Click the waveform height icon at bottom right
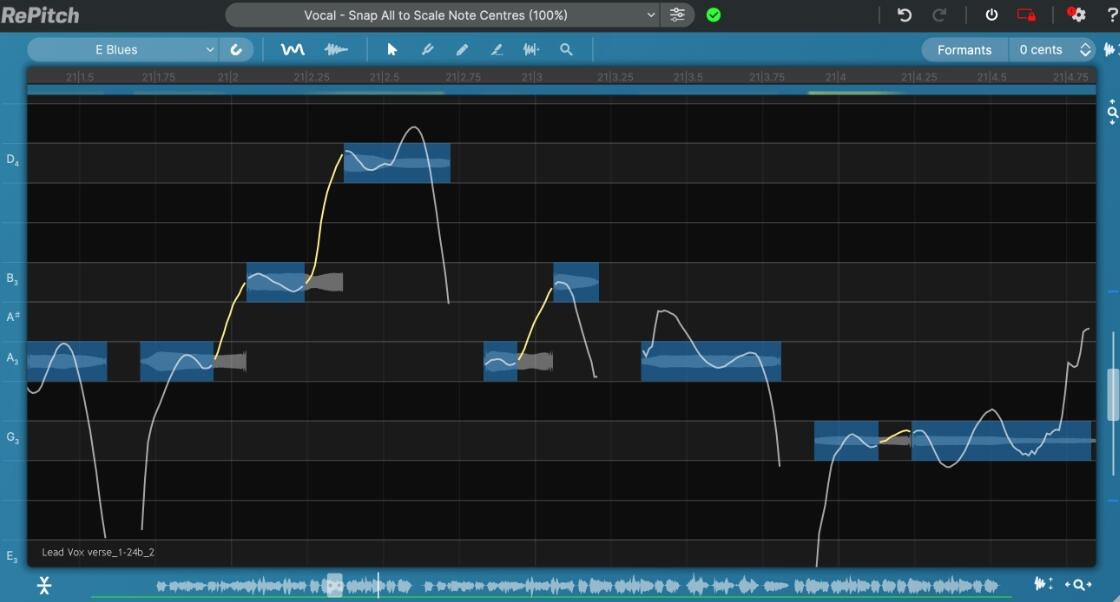Image resolution: width=1120 pixels, height=602 pixels. point(1044,584)
